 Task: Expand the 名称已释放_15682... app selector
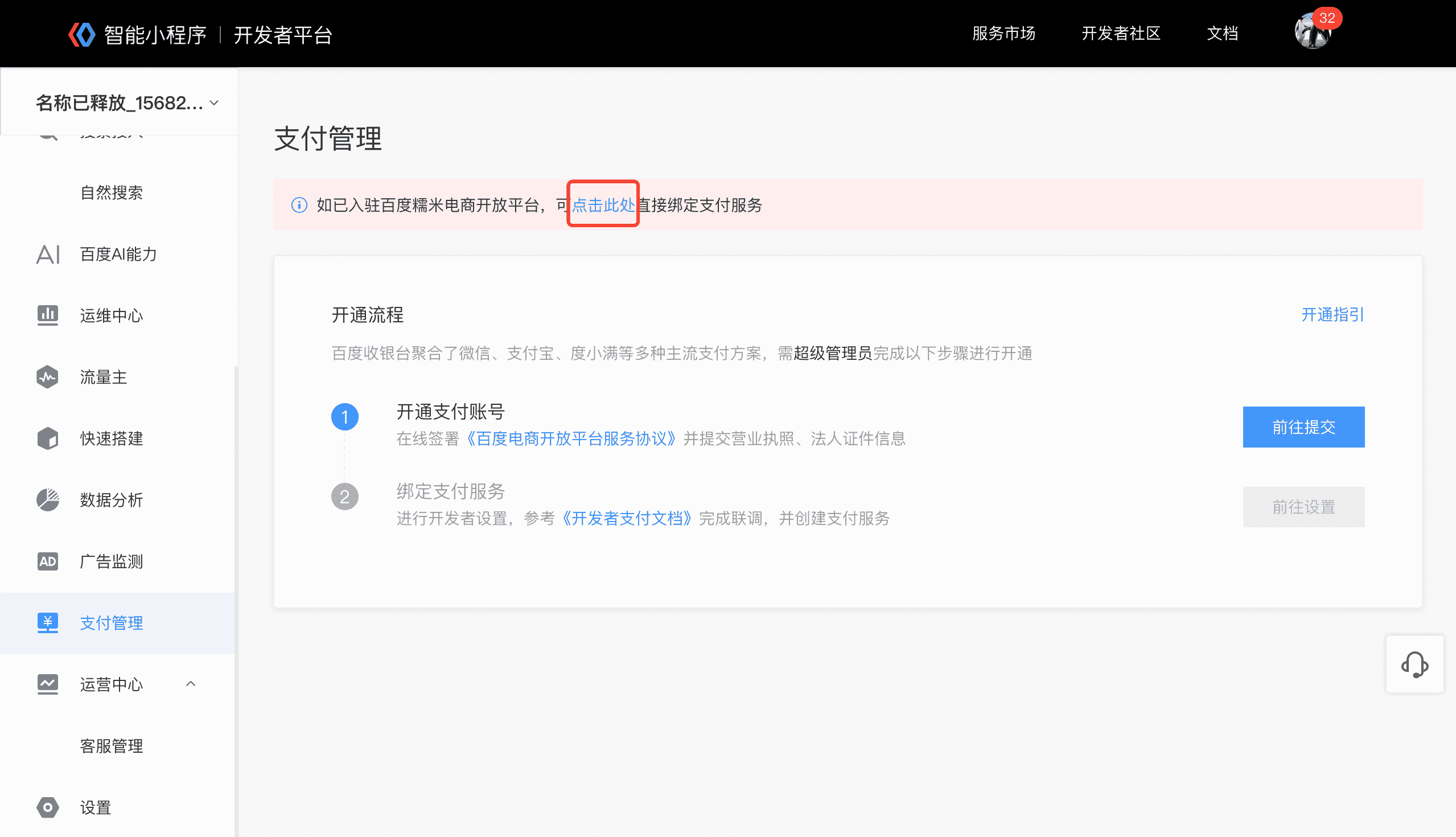[127, 103]
